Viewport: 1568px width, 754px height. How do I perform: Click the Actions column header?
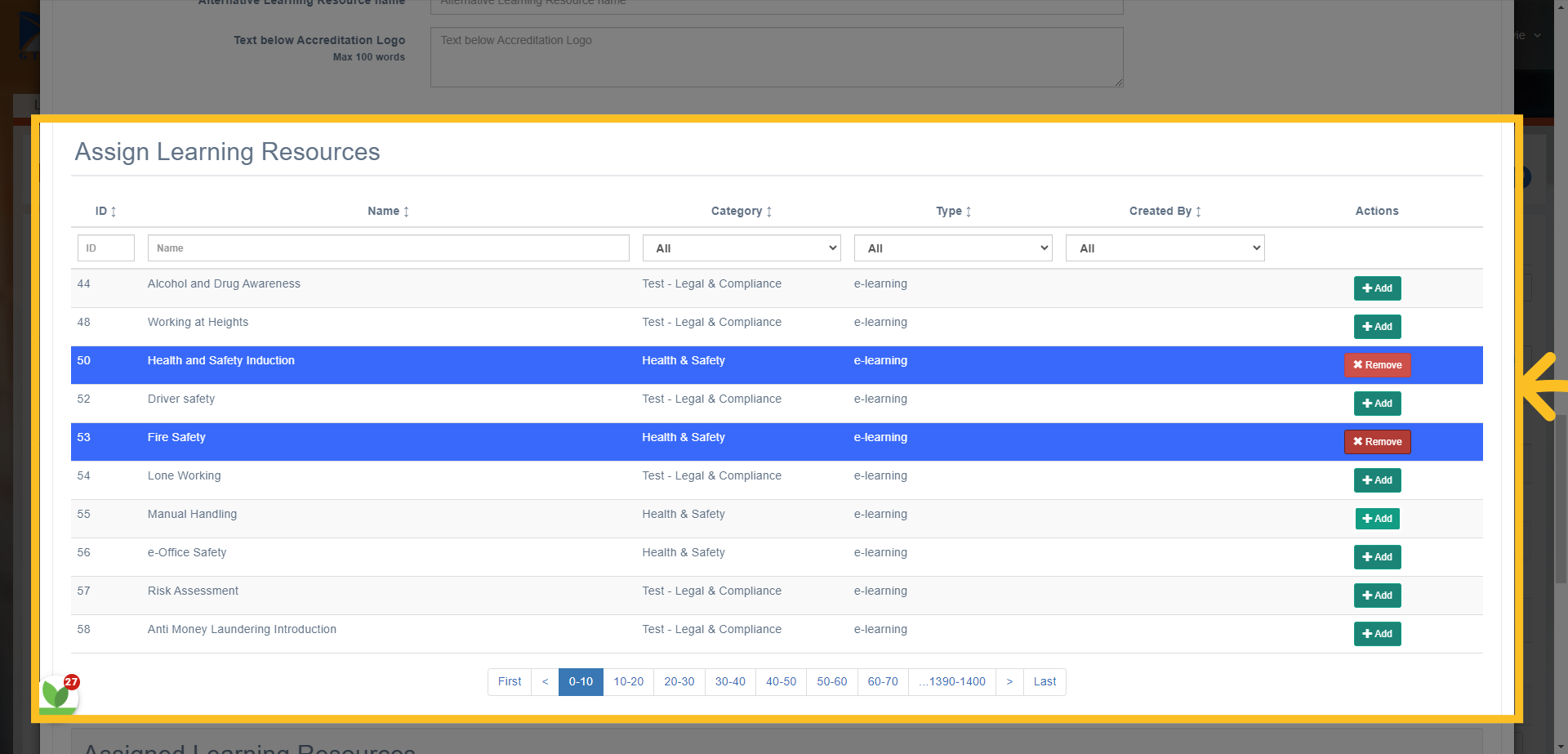pyautogui.click(x=1377, y=212)
